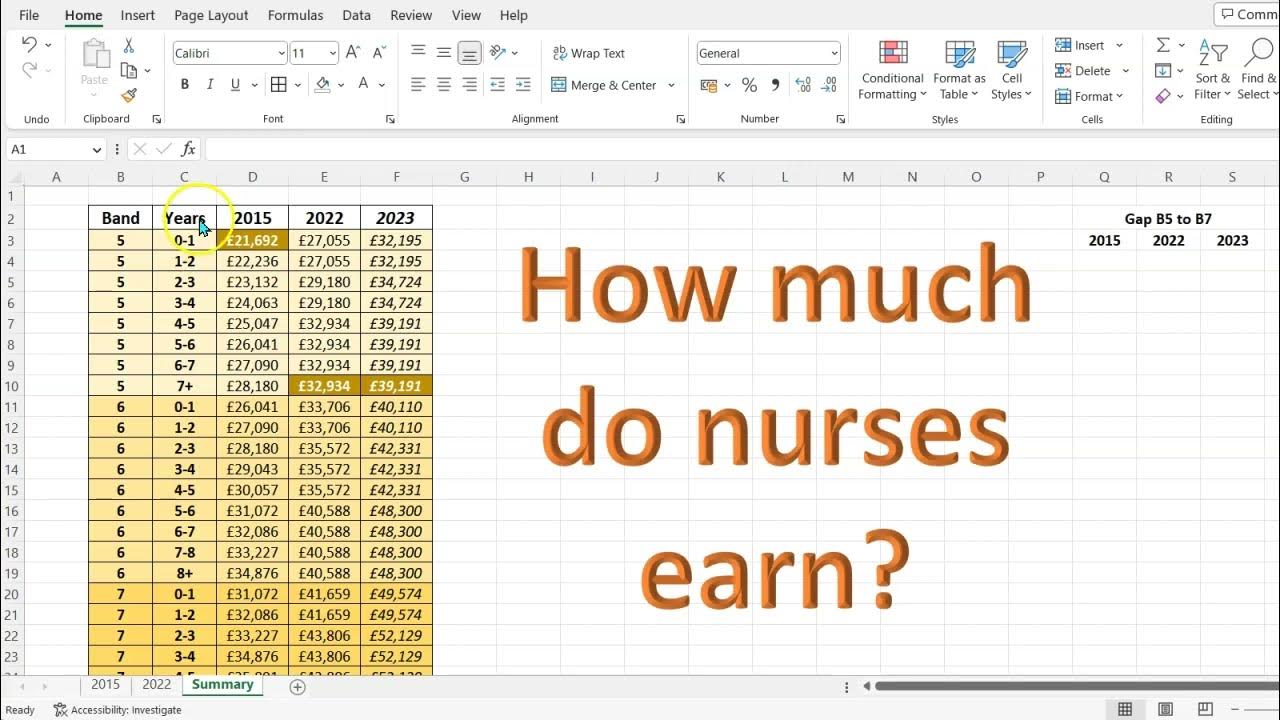Click Wrap Text button
The image size is (1280, 720).
[588, 53]
